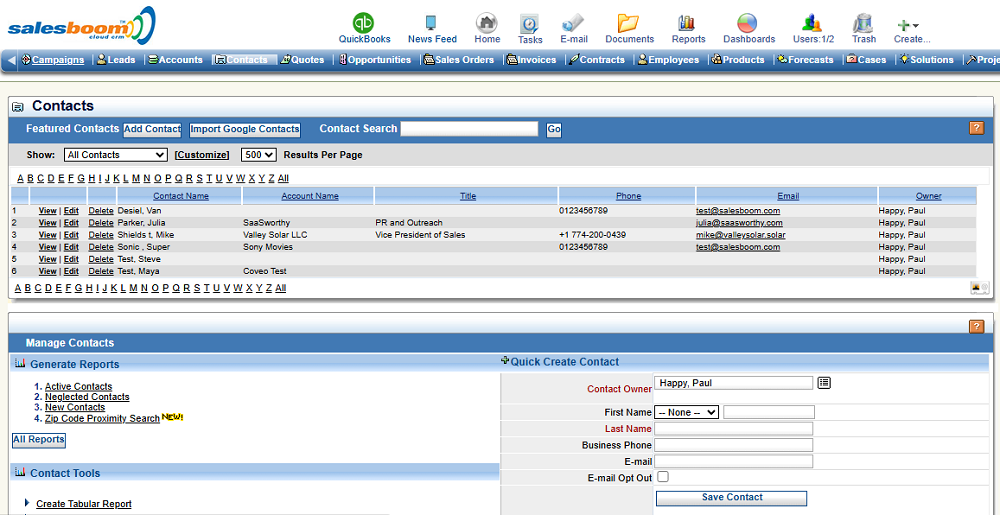
Task: Open the News Feed icon
Action: pos(432,23)
